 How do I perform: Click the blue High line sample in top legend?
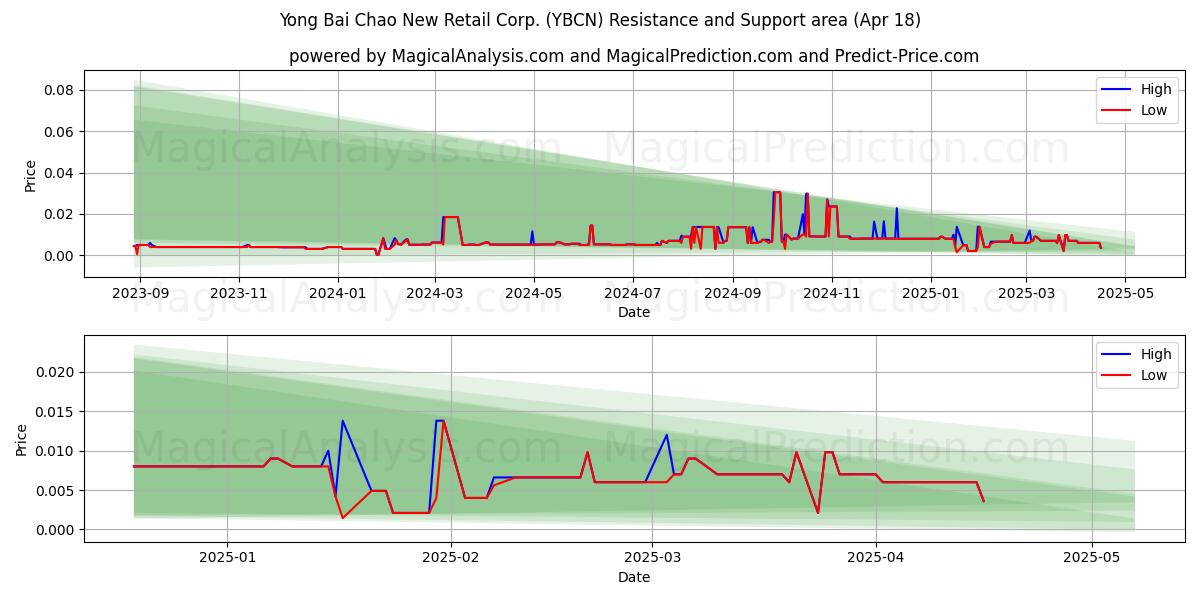pos(1117,90)
